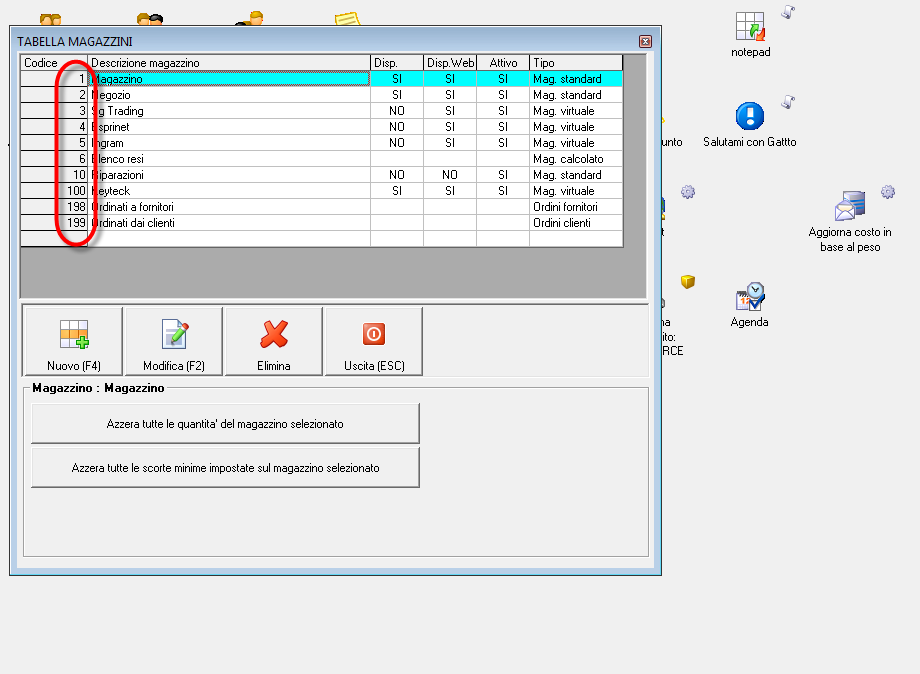Click code 100 cell in Codice column
Screen dimensions: 920x674
click(x=54, y=191)
